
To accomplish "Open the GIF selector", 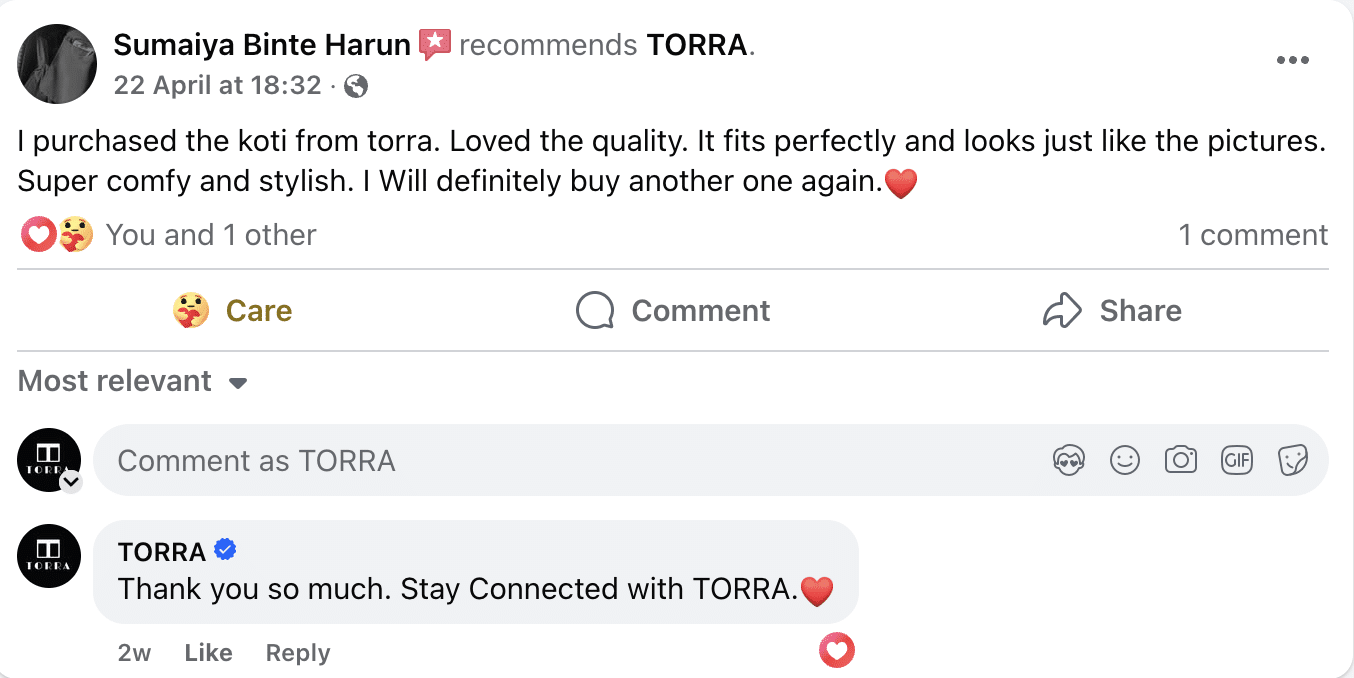I will click(x=1236, y=460).
